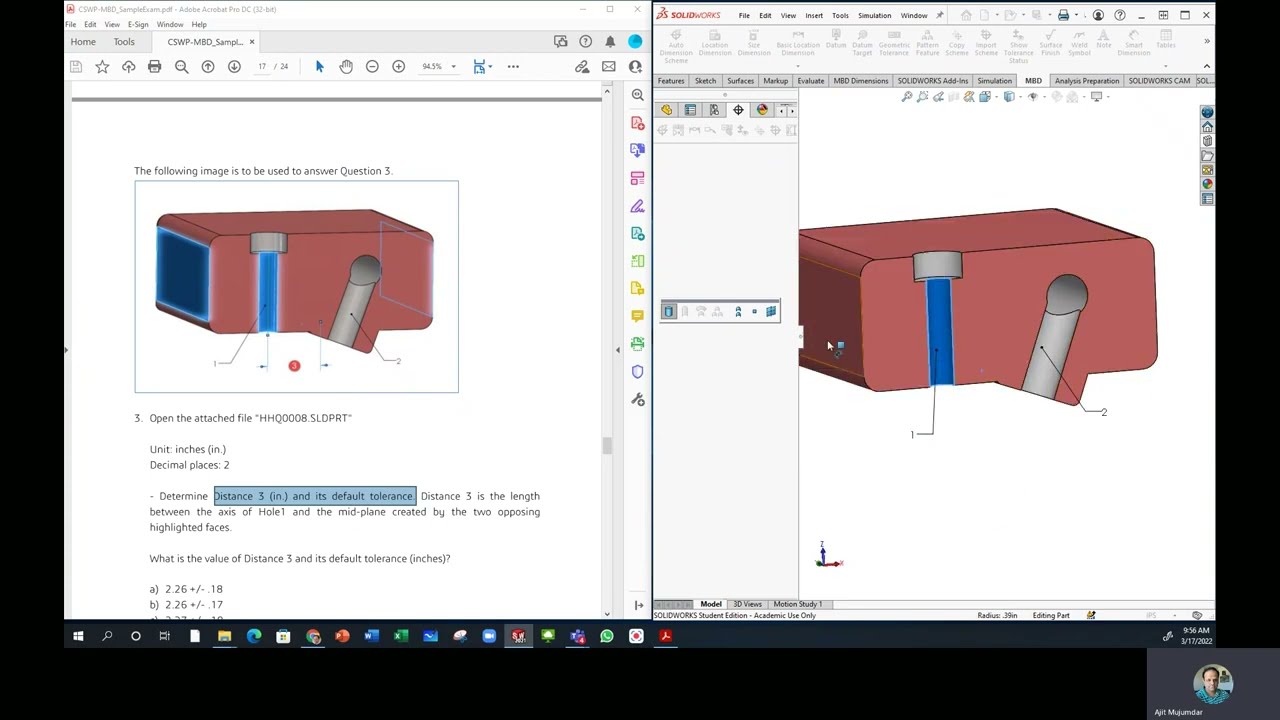The width and height of the screenshot is (1280, 720).
Task: Open the SolidWorks print options dropdown arrow
Action: tap(1076, 15)
